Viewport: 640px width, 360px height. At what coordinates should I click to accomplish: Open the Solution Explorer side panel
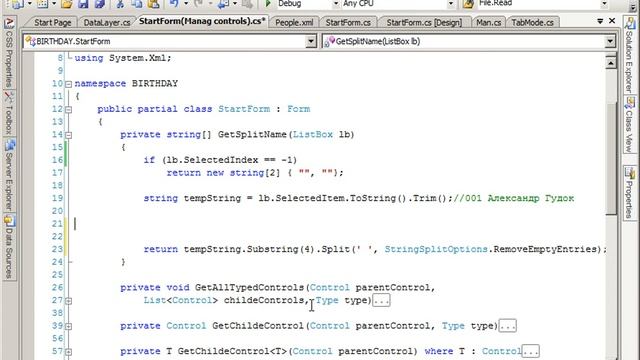[x=629, y=55]
